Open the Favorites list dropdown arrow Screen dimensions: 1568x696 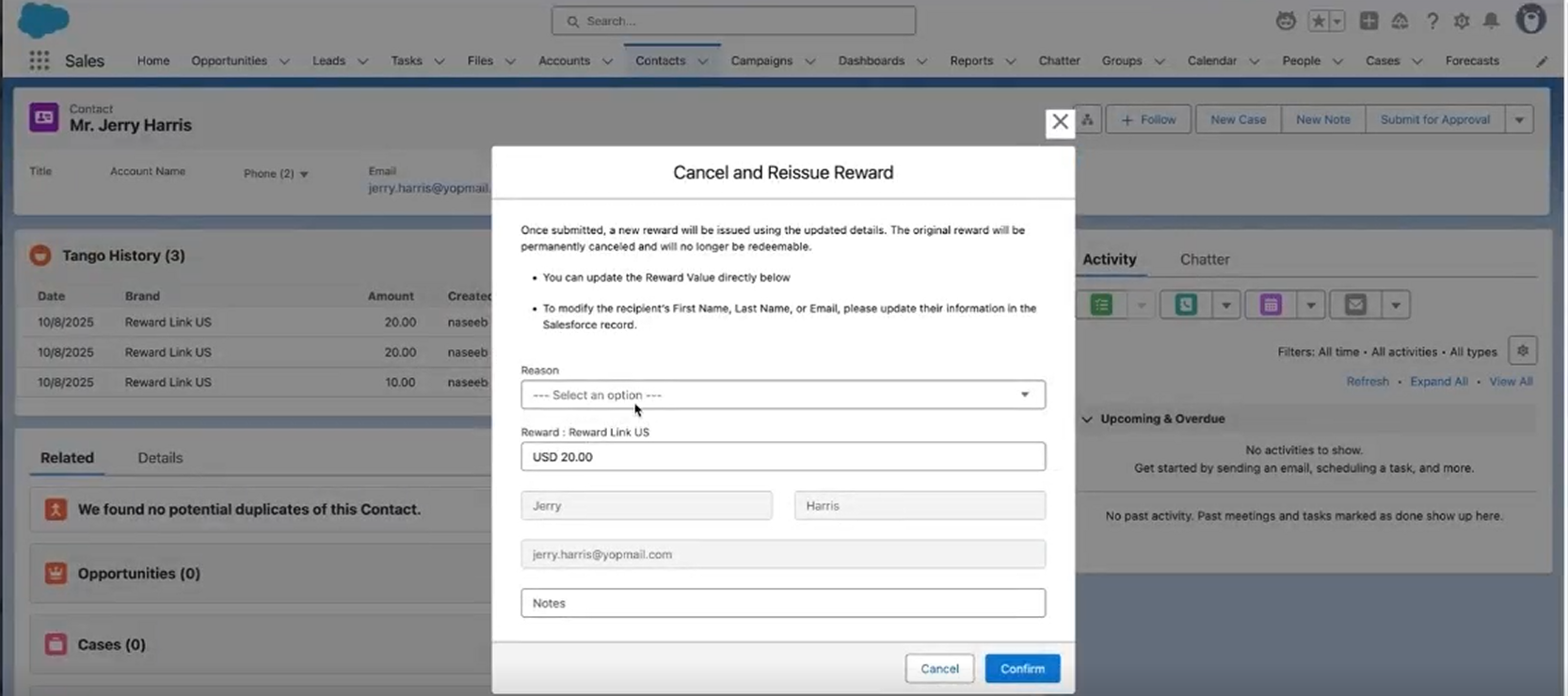pyautogui.click(x=1337, y=21)
